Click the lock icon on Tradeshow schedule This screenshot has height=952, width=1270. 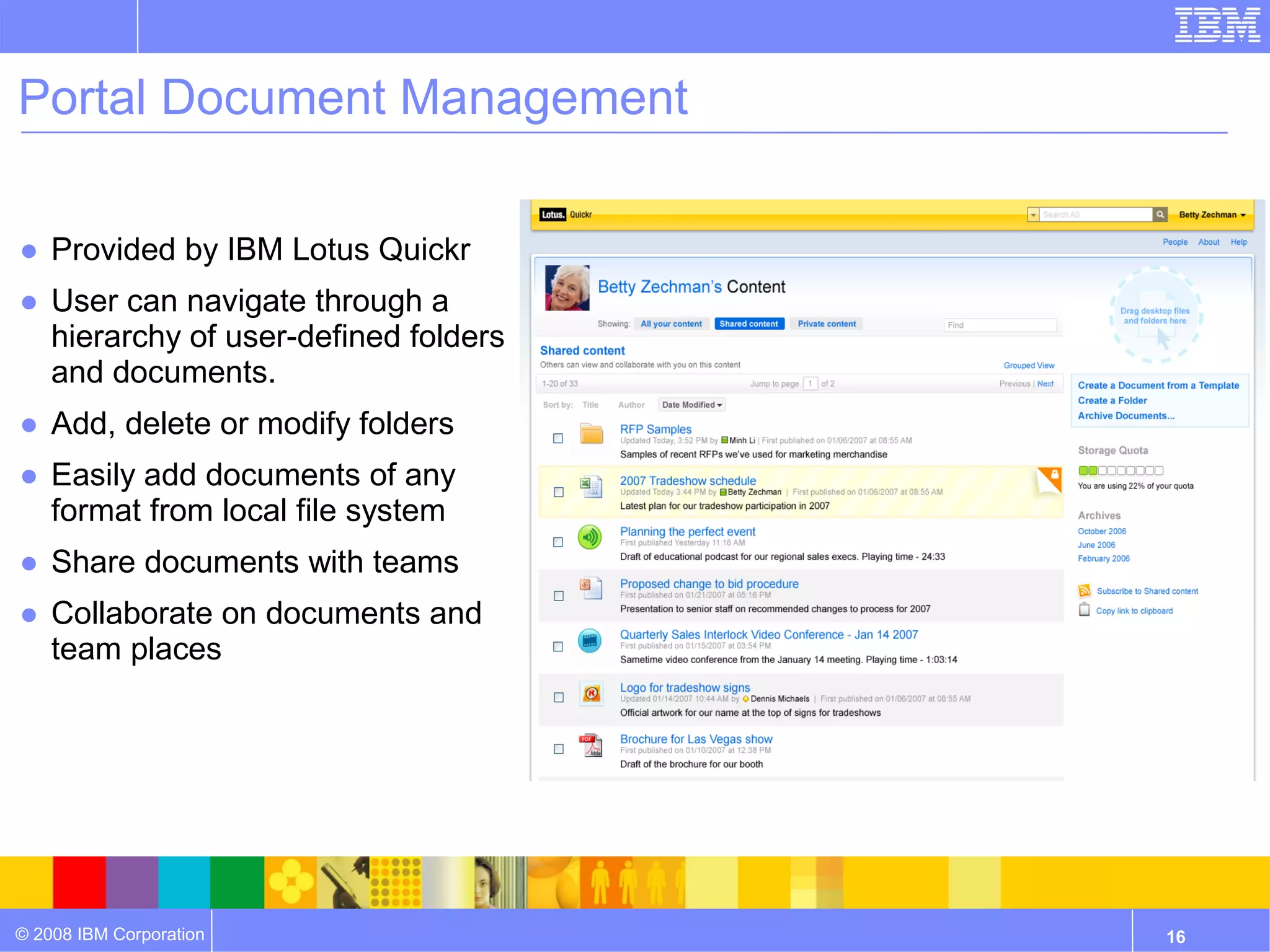[x=1054, y=474]
